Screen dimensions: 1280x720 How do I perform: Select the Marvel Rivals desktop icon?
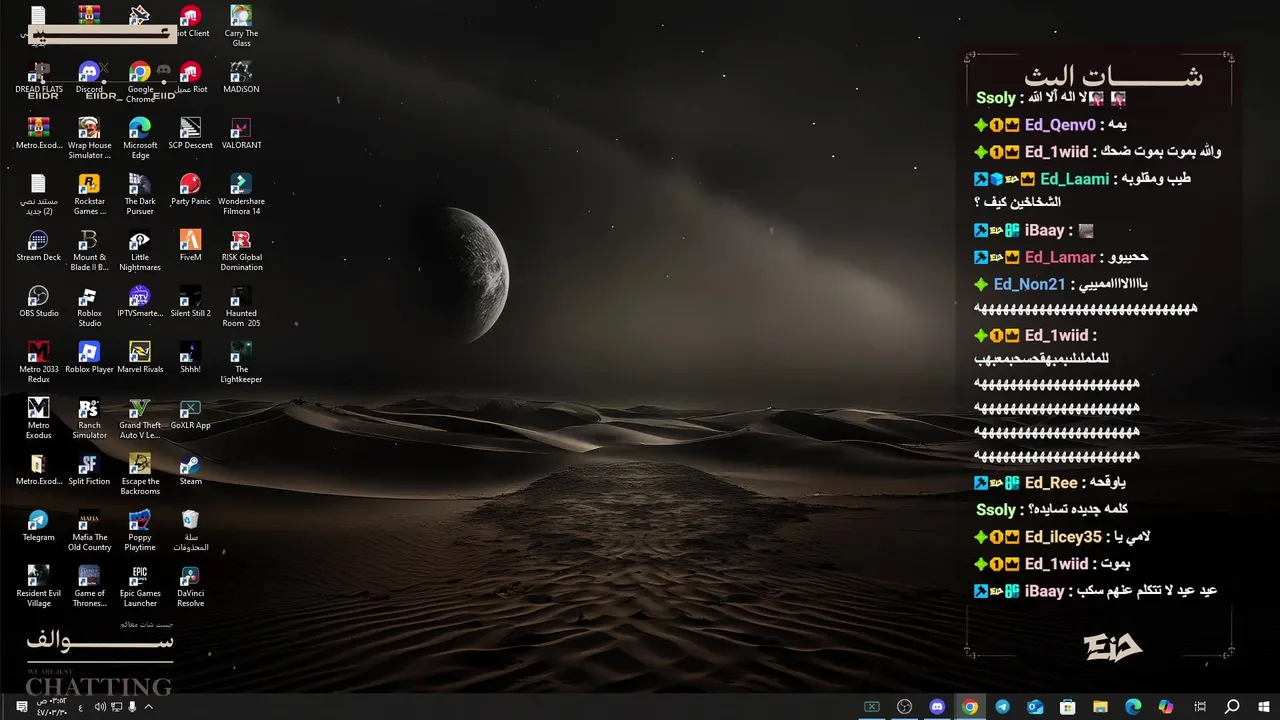click(x=140, y=357)
